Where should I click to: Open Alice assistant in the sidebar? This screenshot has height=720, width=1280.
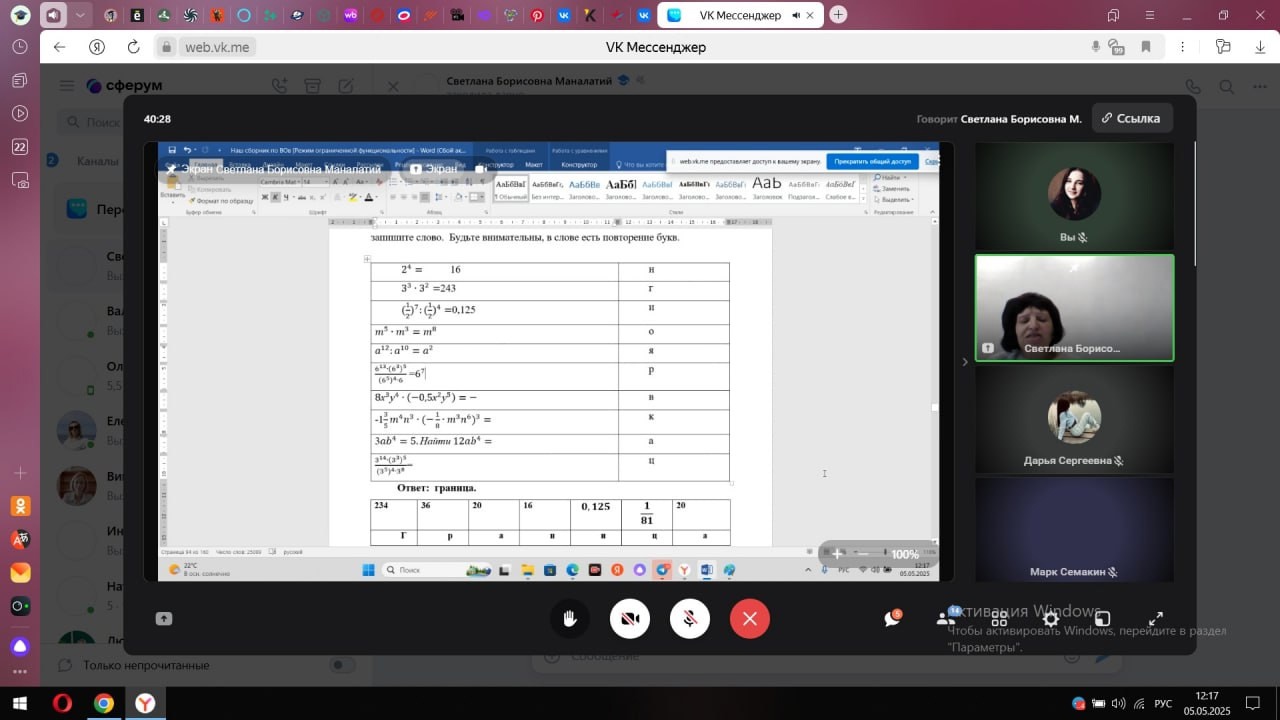(x=20, y=646)
